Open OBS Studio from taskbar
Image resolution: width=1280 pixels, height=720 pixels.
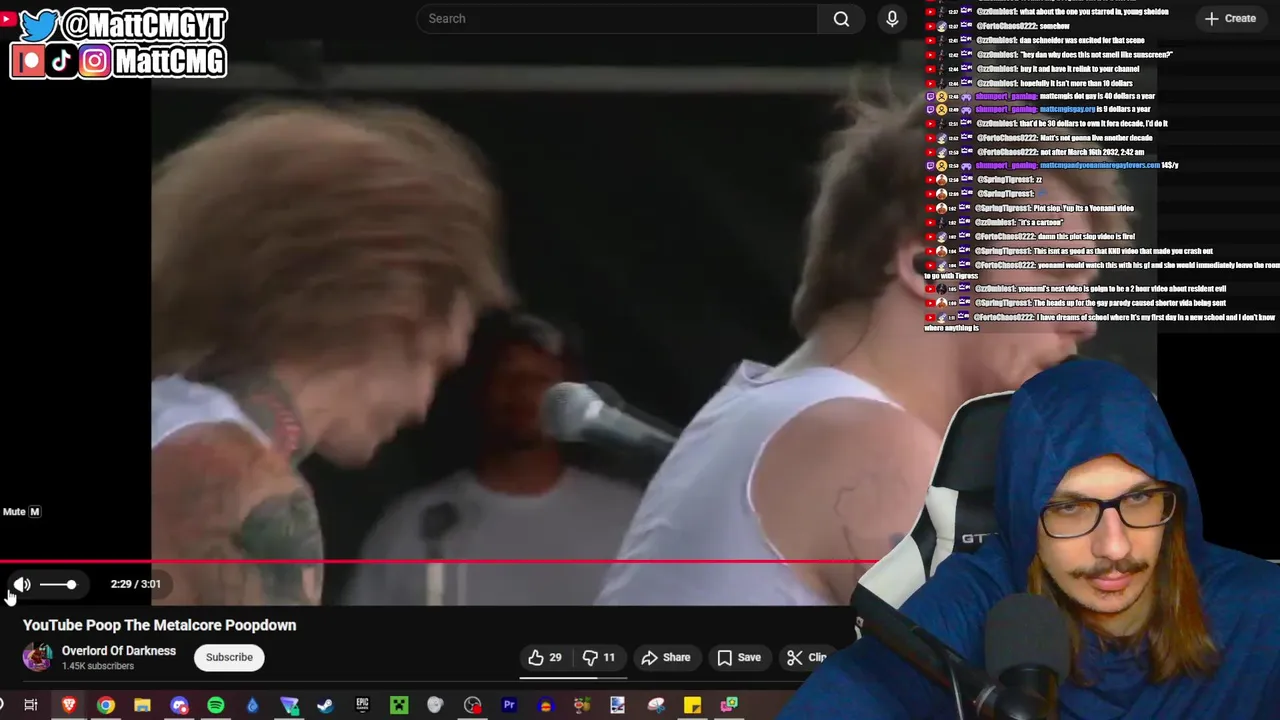[472, 705]
